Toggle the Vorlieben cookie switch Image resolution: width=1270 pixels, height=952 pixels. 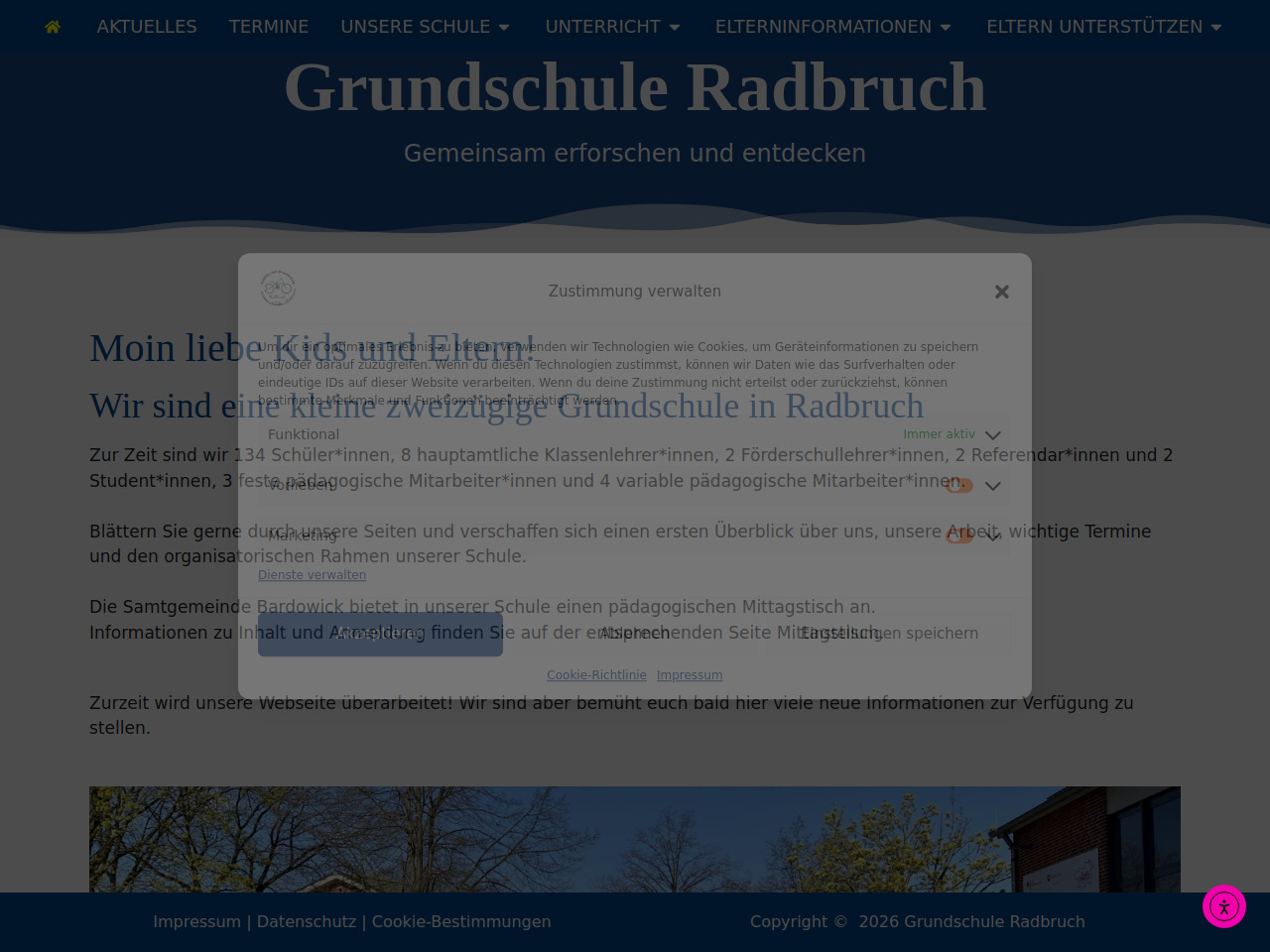[x=958, y=485]
